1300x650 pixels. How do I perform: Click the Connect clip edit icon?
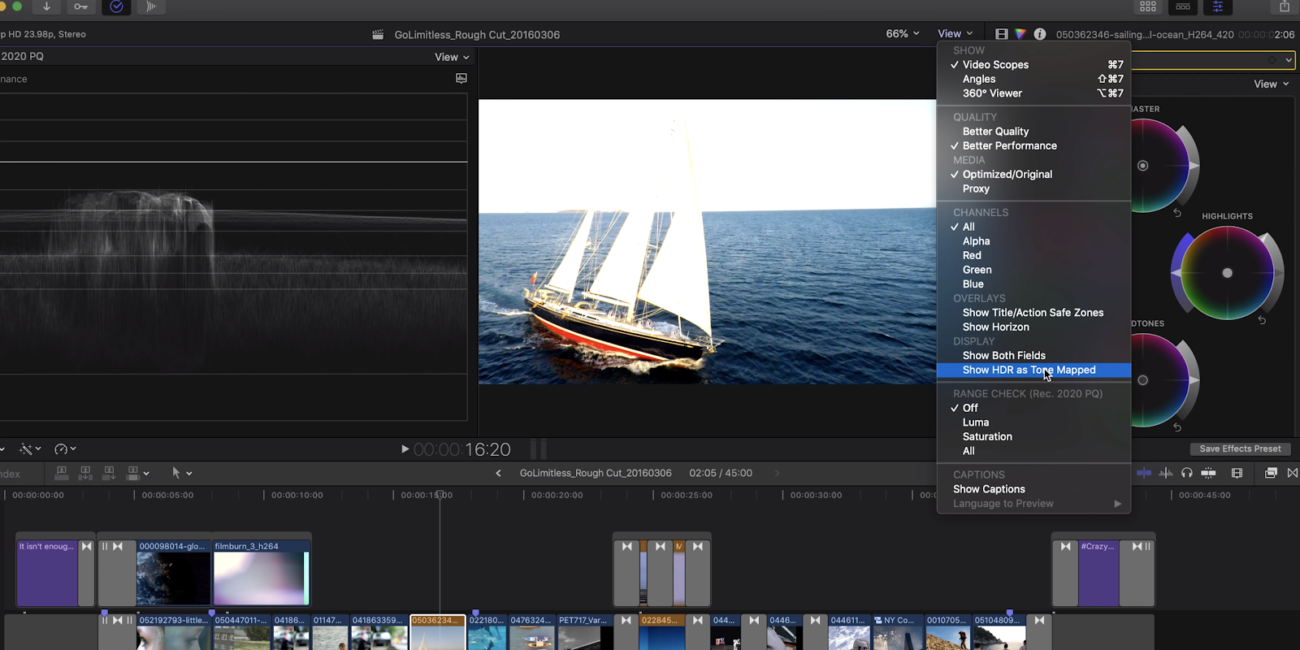click(62, 472)
